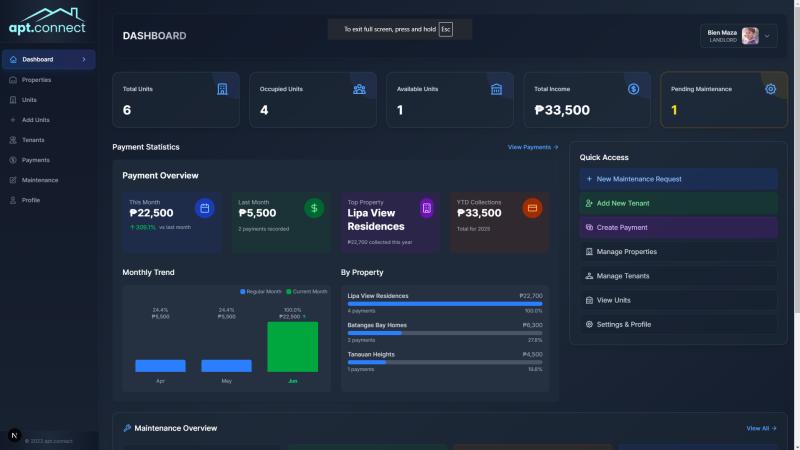The height and width of the screenshot is (450, 800).
Task: Click the Bien Maza profile avatar
Action: coord(750,36)
